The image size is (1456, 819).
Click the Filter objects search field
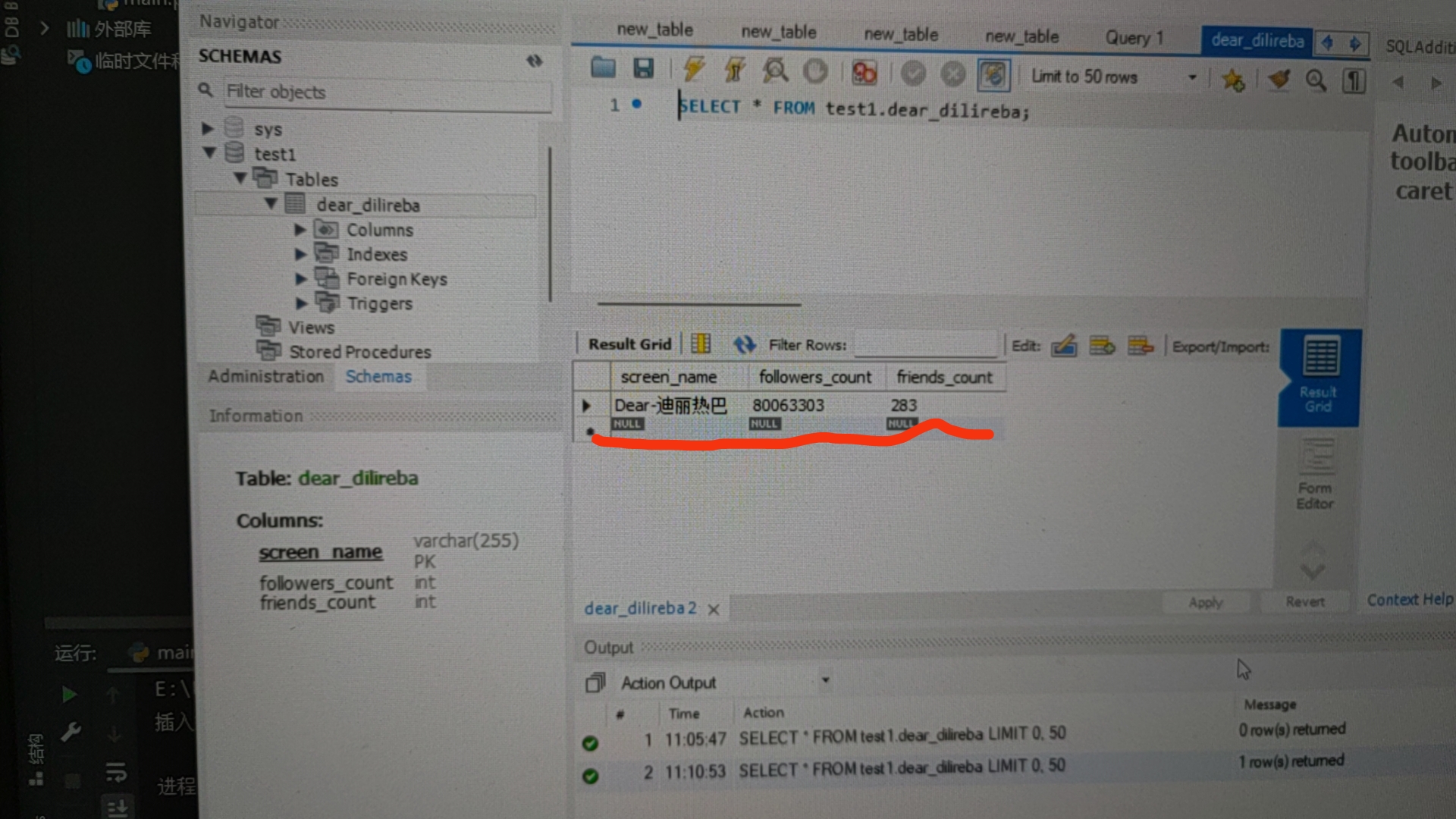(x=387, y=93)
